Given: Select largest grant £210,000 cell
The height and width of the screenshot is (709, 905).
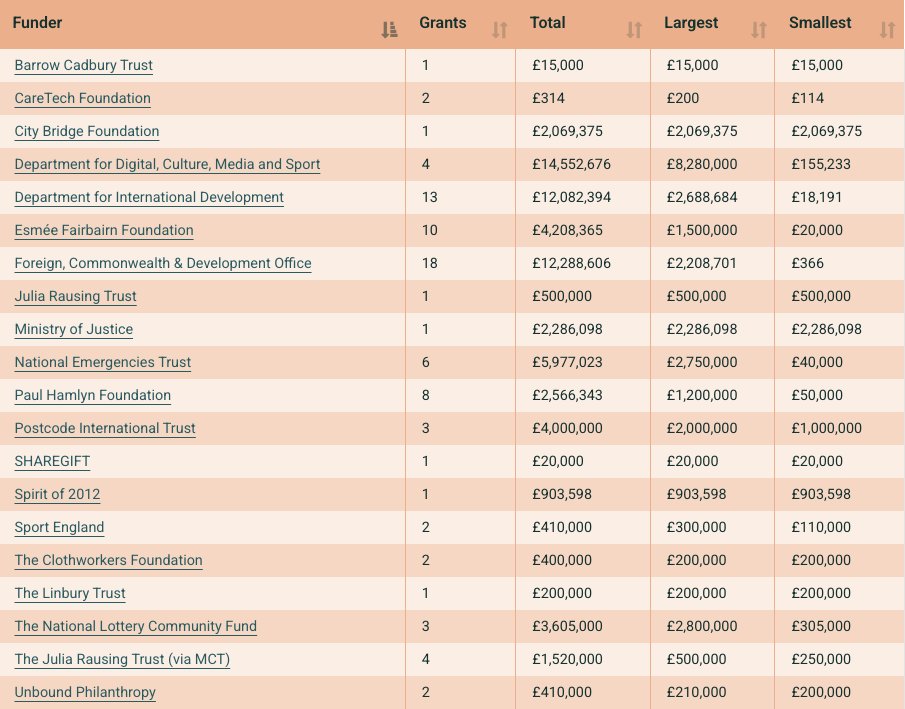Looking at the screenshot, I should tap(712, 692).
